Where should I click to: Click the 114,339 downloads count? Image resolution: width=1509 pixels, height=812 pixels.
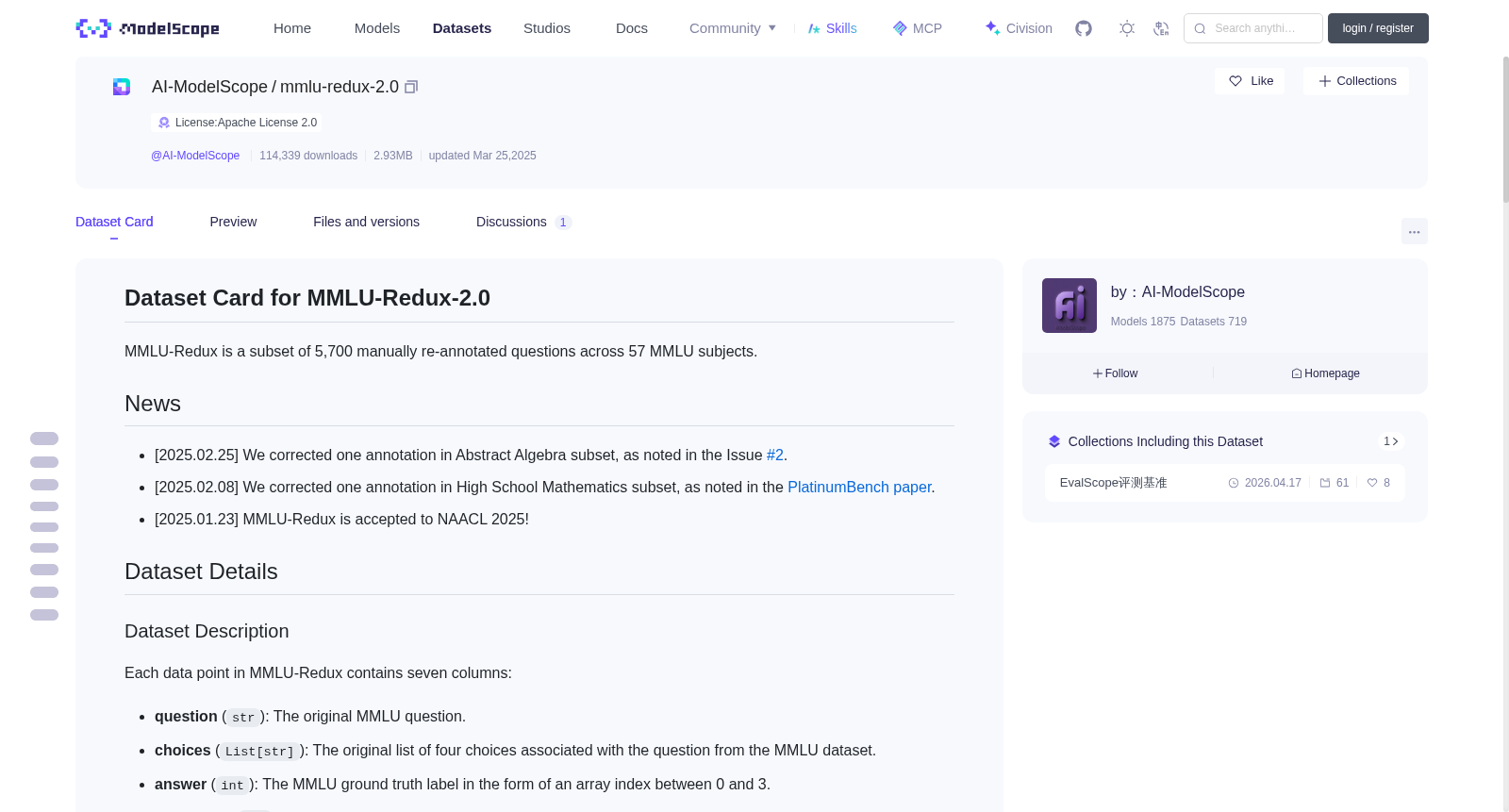click(x=308, y=156)
